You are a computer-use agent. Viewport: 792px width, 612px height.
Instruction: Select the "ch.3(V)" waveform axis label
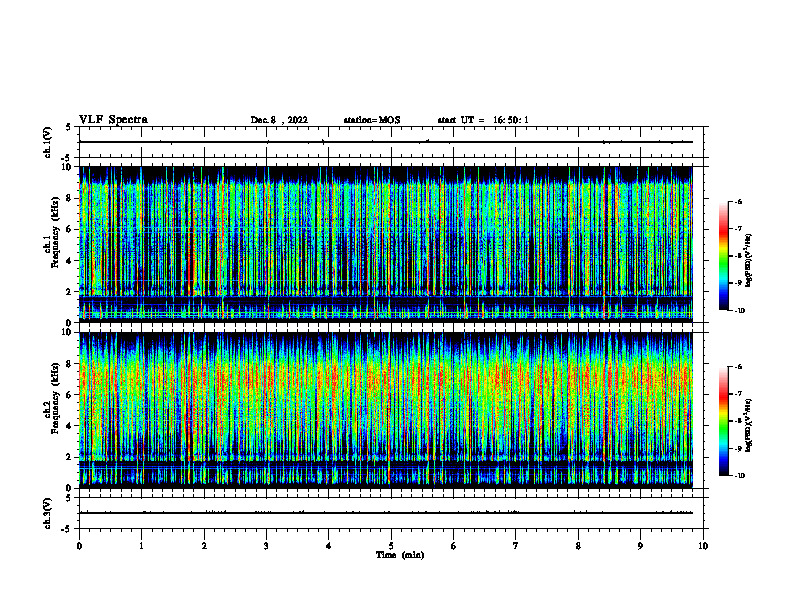click(48, 514)
